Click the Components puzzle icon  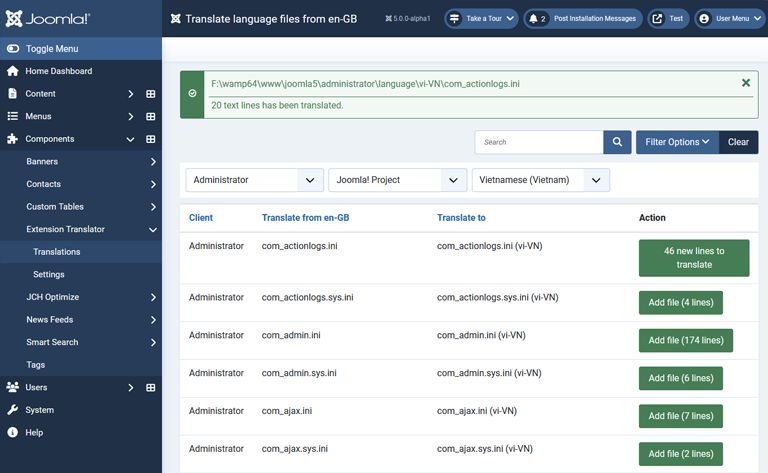13,139
